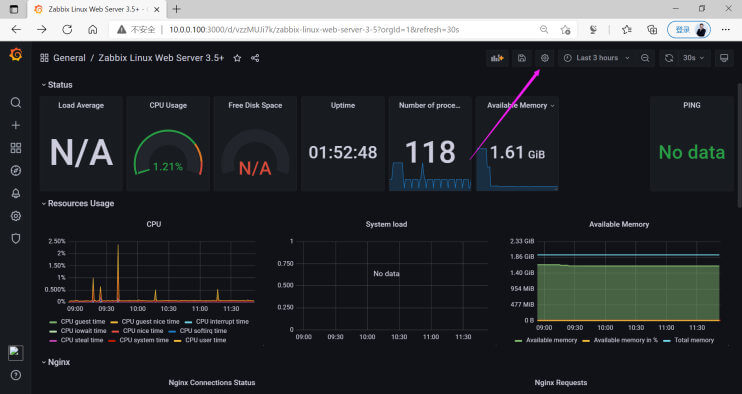The image size is (742, 394).
Task: Open Nginx Connections Status panel title
Action: [x=212, y=383]
